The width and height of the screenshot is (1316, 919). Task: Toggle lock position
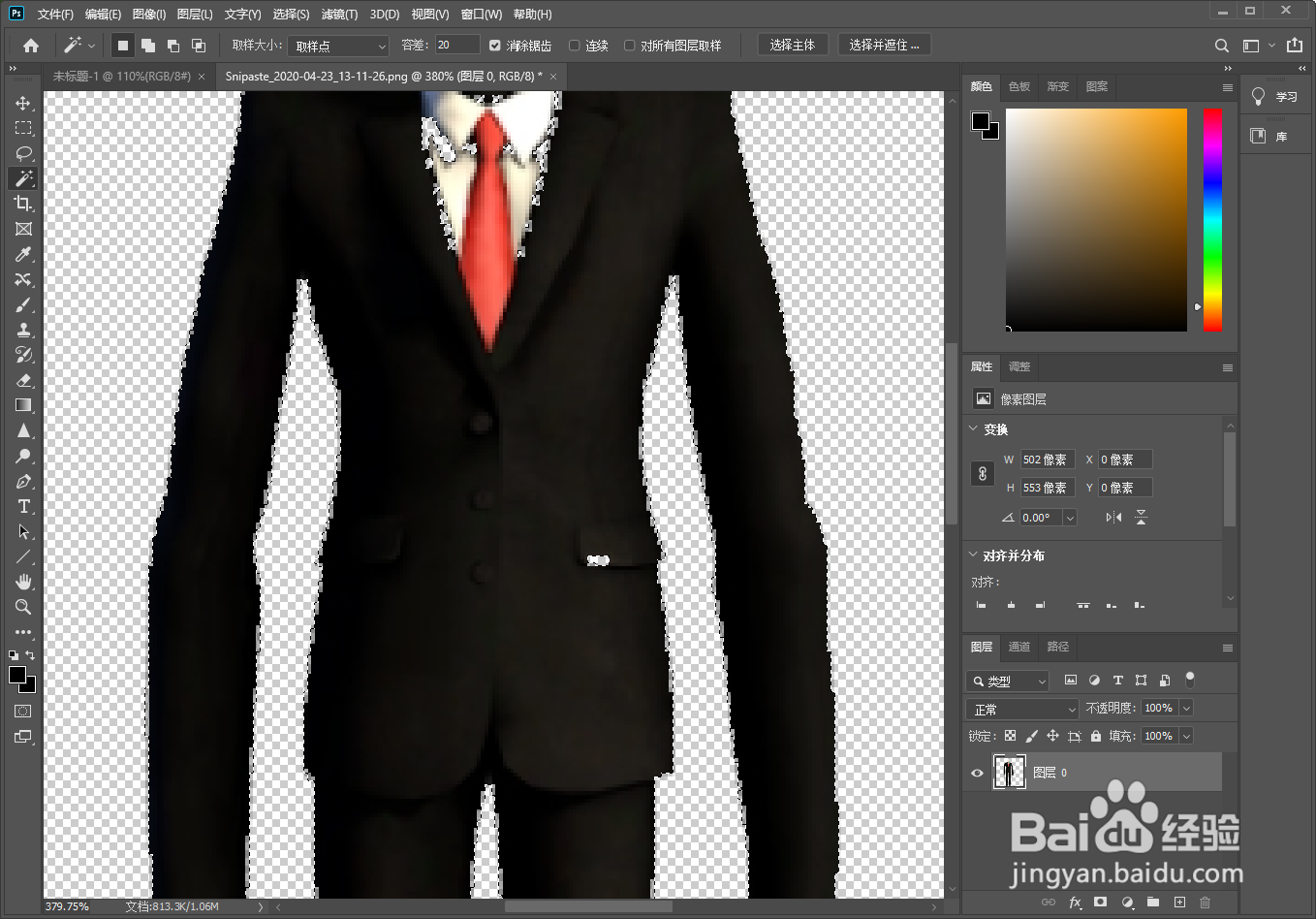[1052, 736]
